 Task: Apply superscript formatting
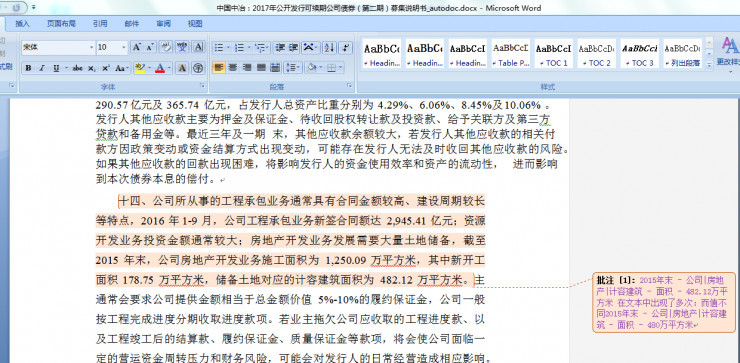tap(106, 68)
